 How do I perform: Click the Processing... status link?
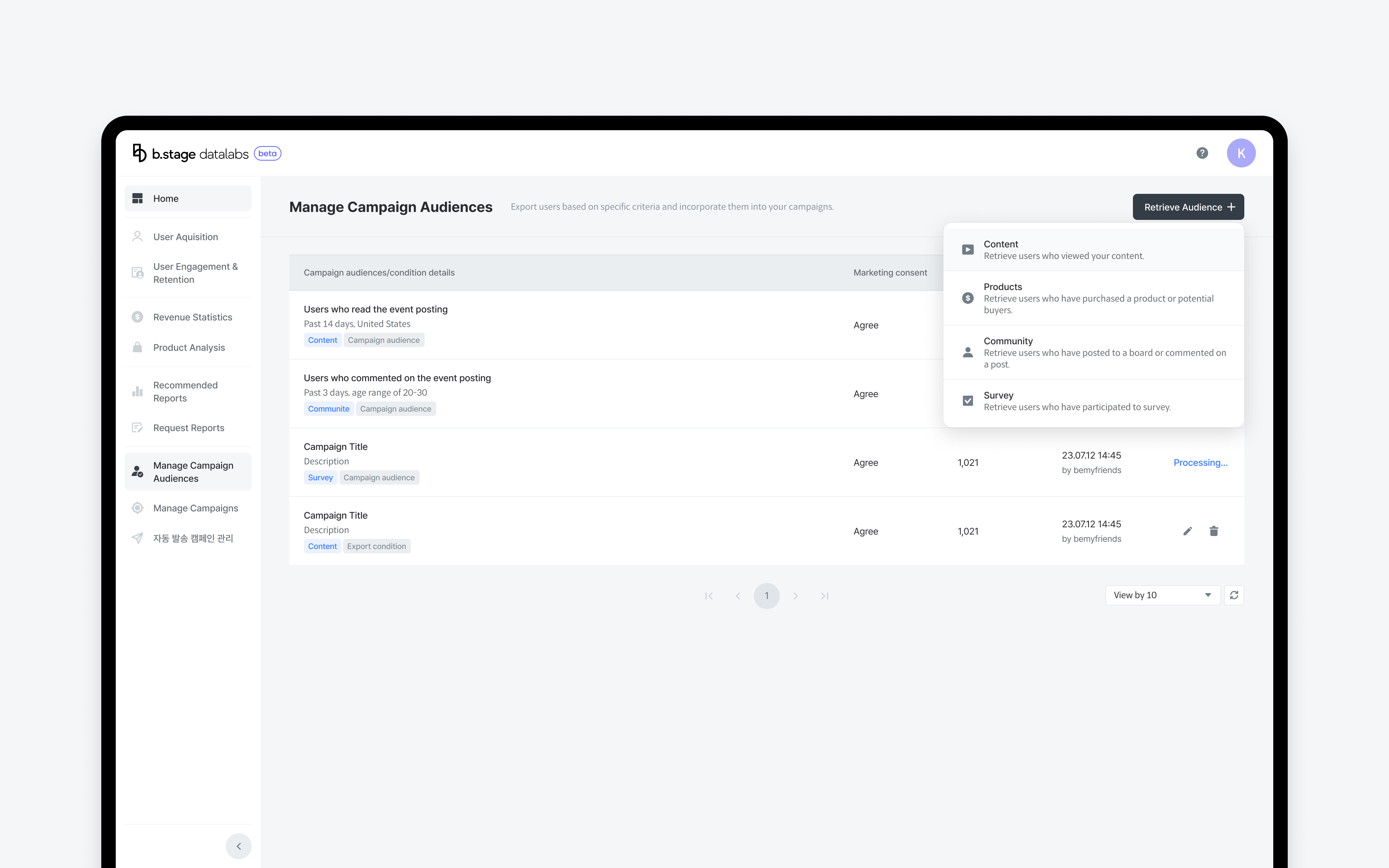point(1200,463)
